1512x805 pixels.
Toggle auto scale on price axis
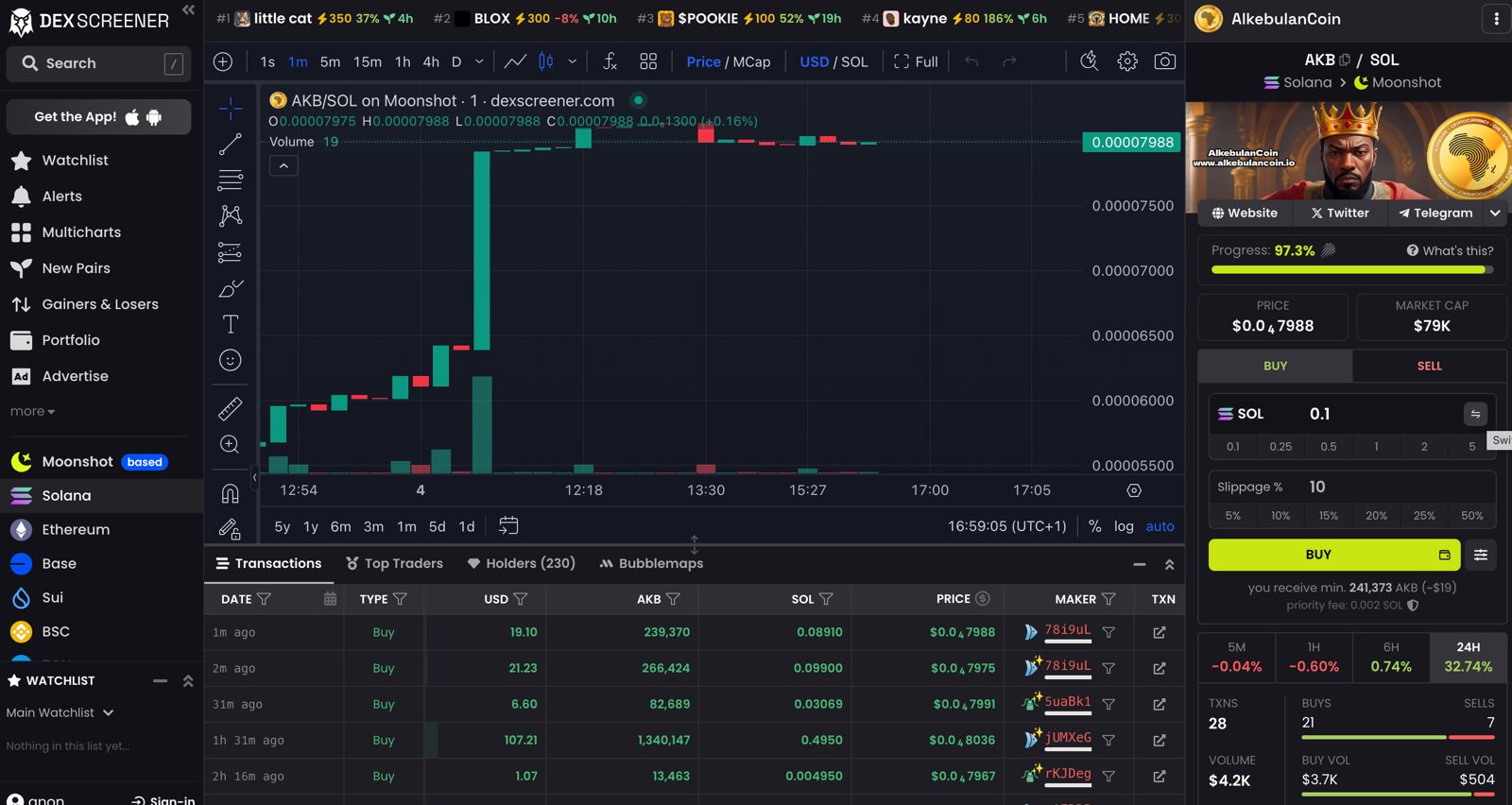tap(1160, 526)
